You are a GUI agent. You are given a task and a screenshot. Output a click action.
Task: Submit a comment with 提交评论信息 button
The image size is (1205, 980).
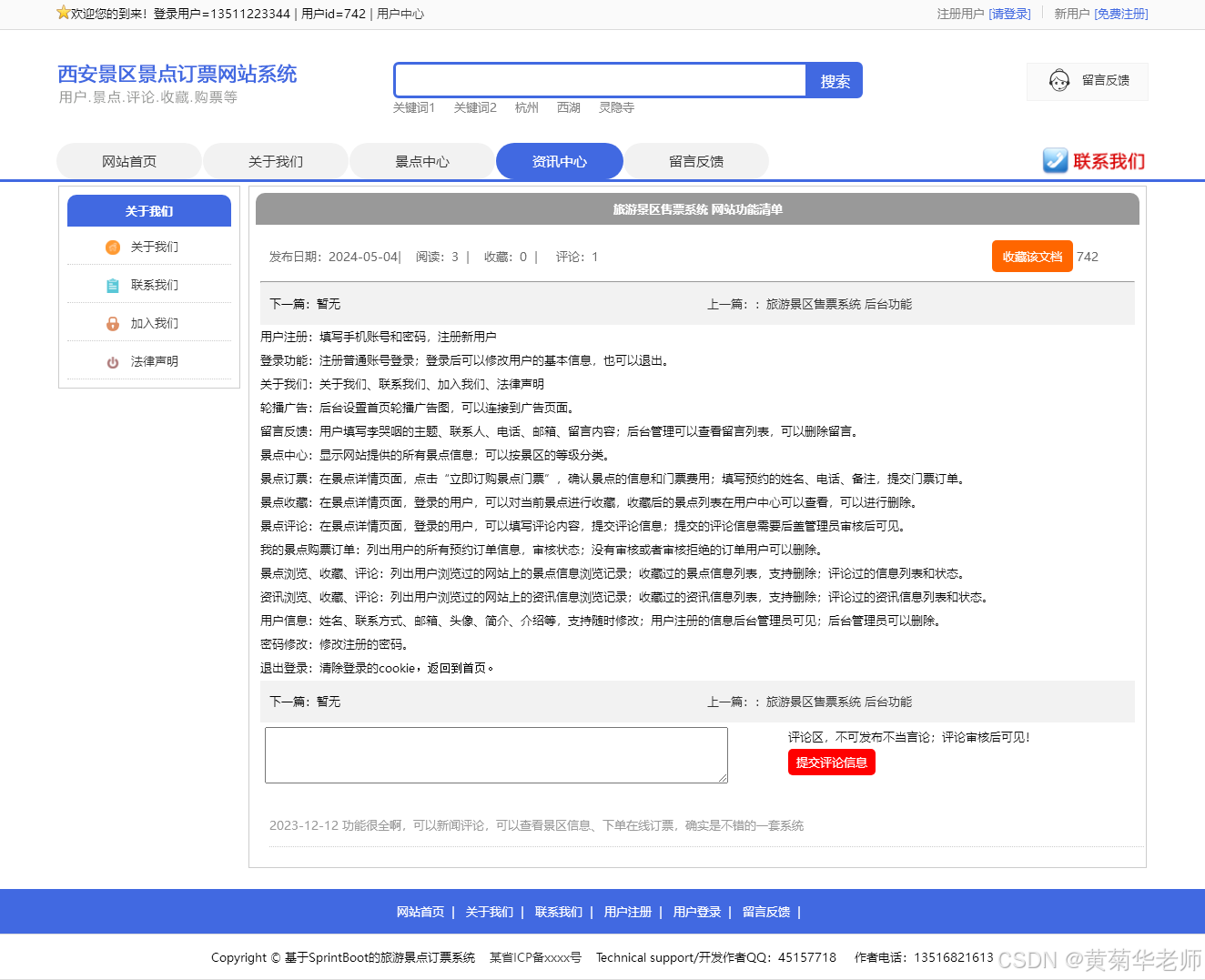831,763
